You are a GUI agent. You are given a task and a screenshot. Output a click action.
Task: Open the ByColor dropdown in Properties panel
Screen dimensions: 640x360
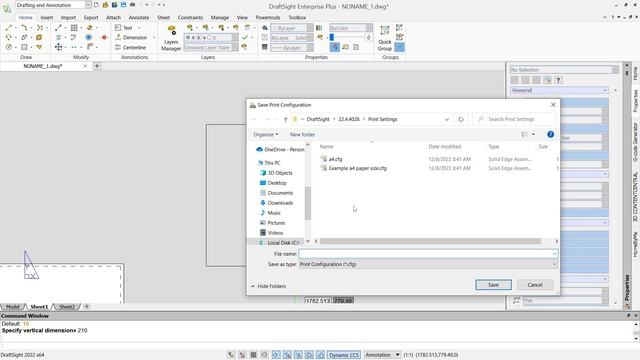point(369,28)
